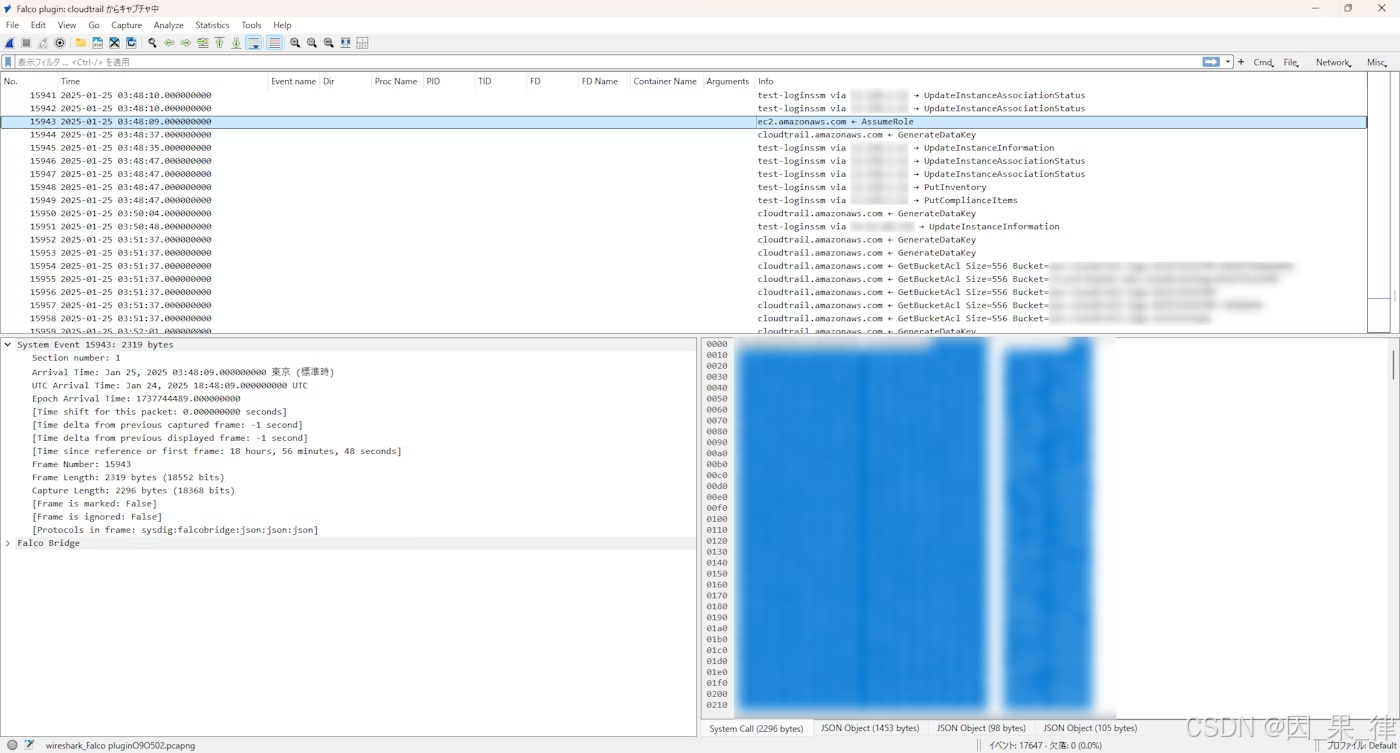
Task: Reset zoom to normal size
Action: pos(329,42)
